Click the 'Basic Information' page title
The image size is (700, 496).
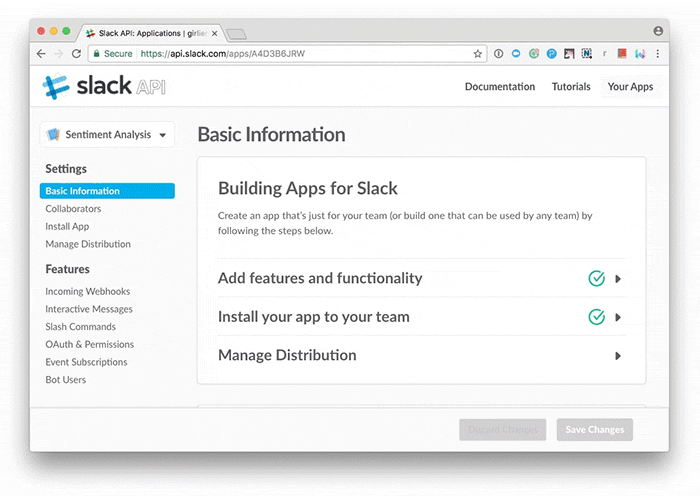point(271,134)
